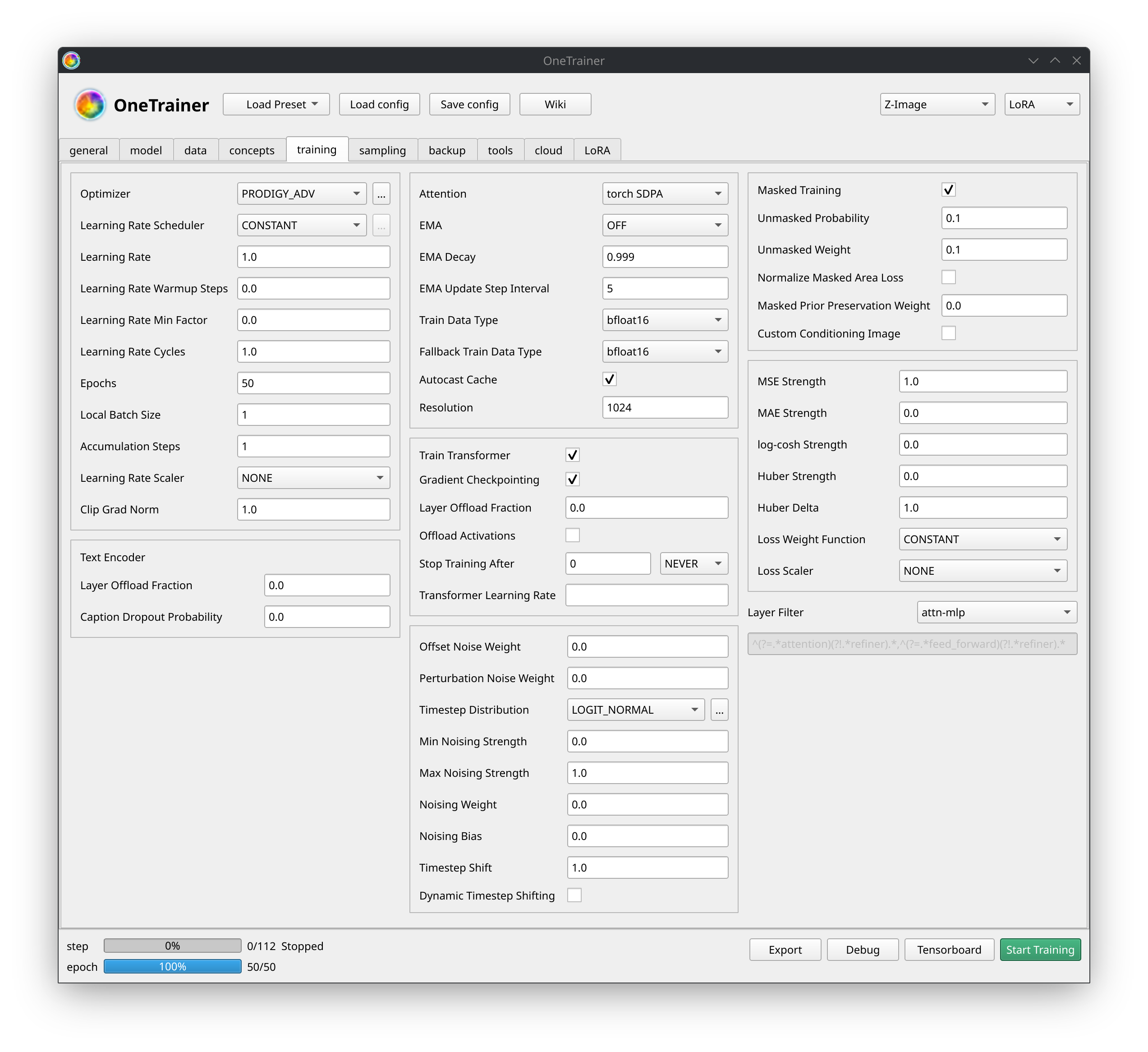Open the LoRA tab

click(x=597, y=150)
